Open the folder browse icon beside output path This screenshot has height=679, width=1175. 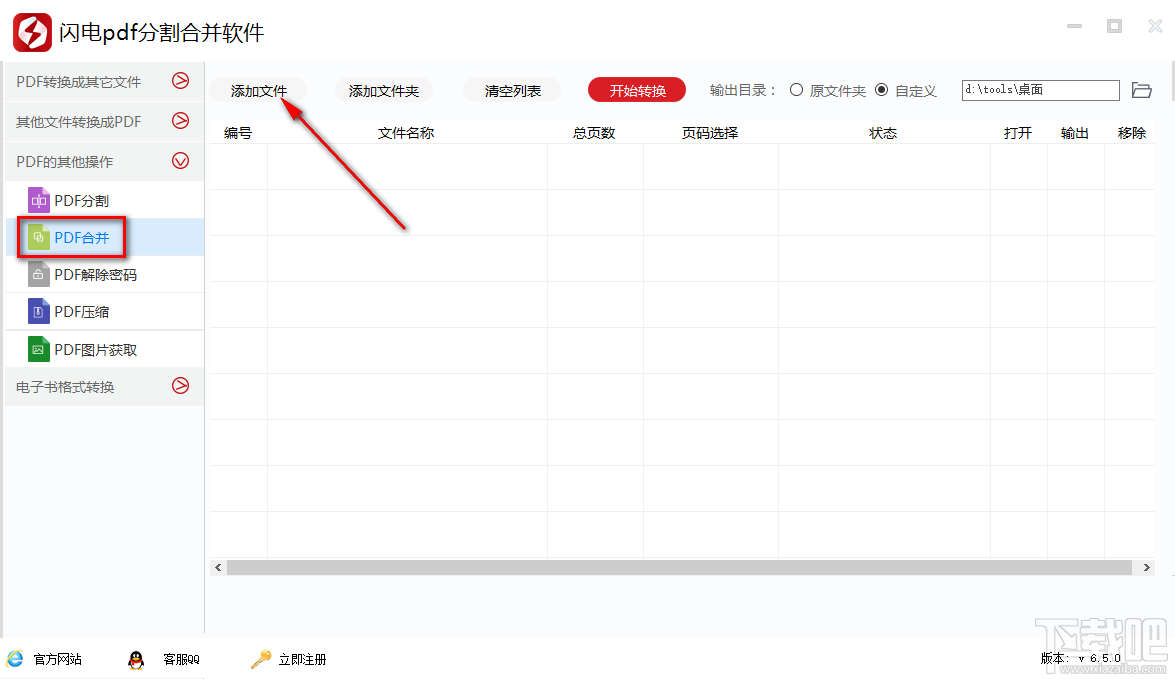click(1142, 89)
